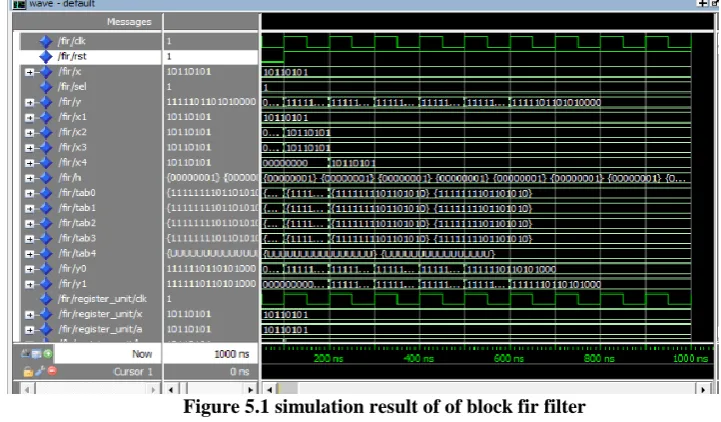Click the diamond icon next to /fir/tab2

point(46,223)
